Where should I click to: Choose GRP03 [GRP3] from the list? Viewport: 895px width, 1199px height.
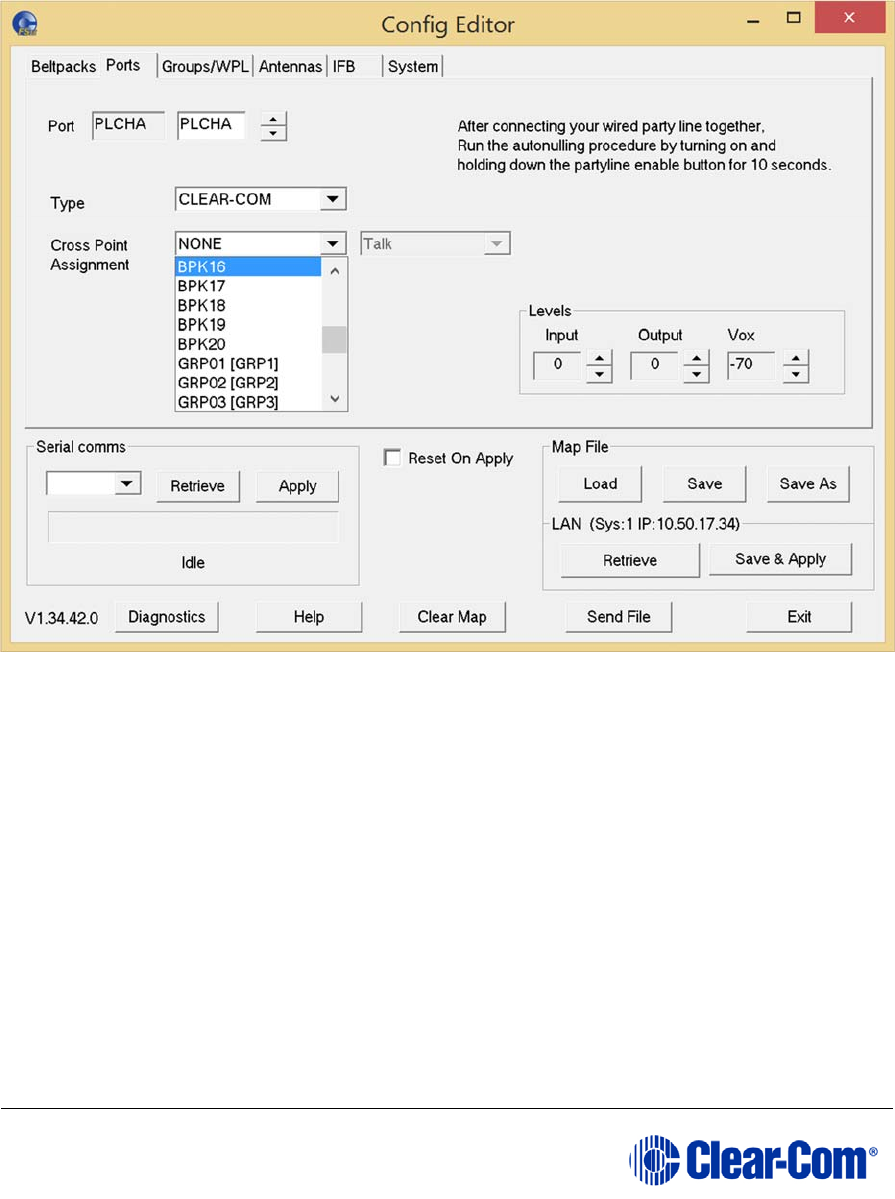point(248,401)
